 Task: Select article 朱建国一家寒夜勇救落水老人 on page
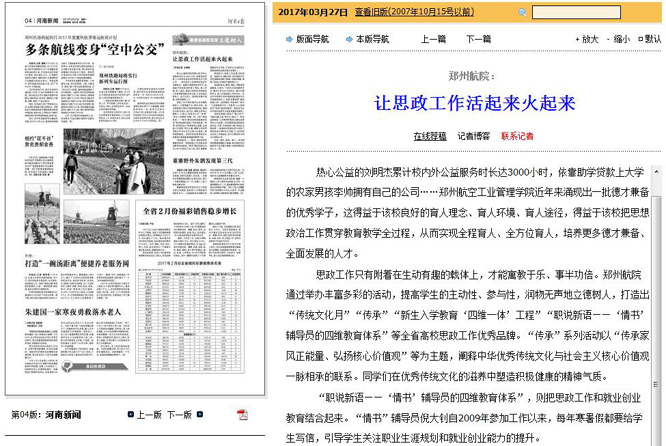pyautogui.click(x=73, y=312)
